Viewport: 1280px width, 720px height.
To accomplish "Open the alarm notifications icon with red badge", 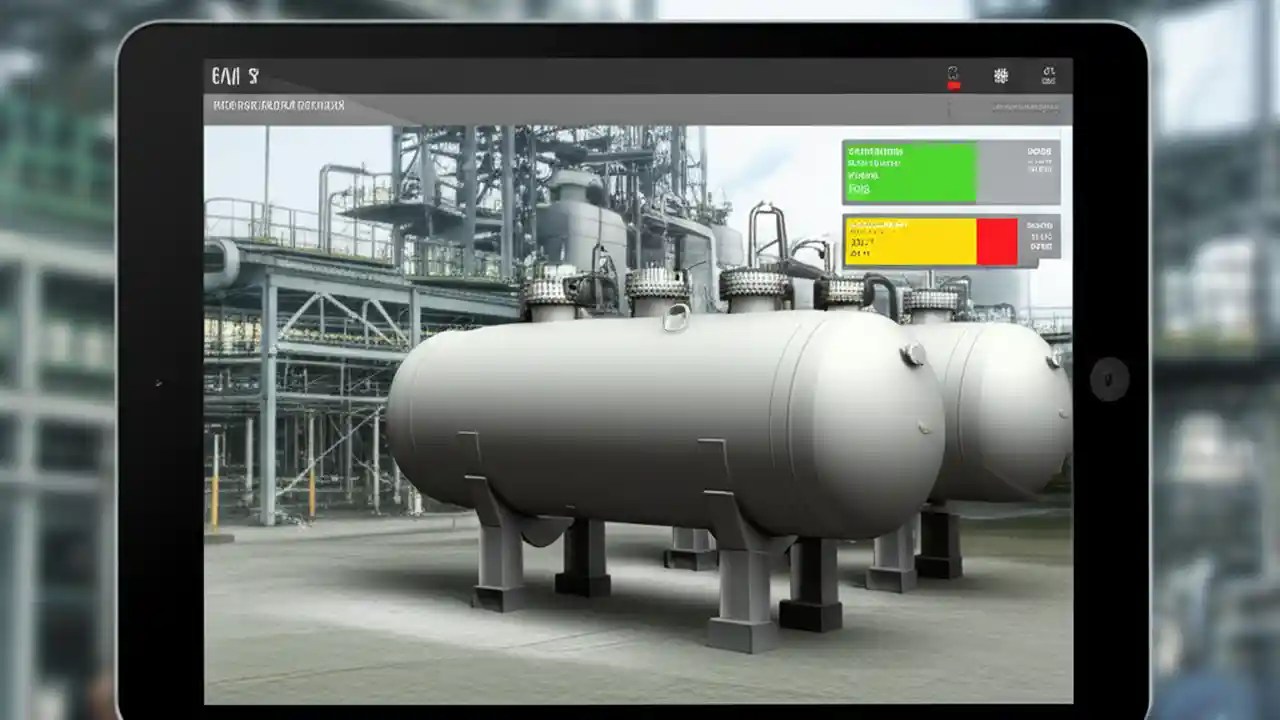I will (x=954, y=74).
